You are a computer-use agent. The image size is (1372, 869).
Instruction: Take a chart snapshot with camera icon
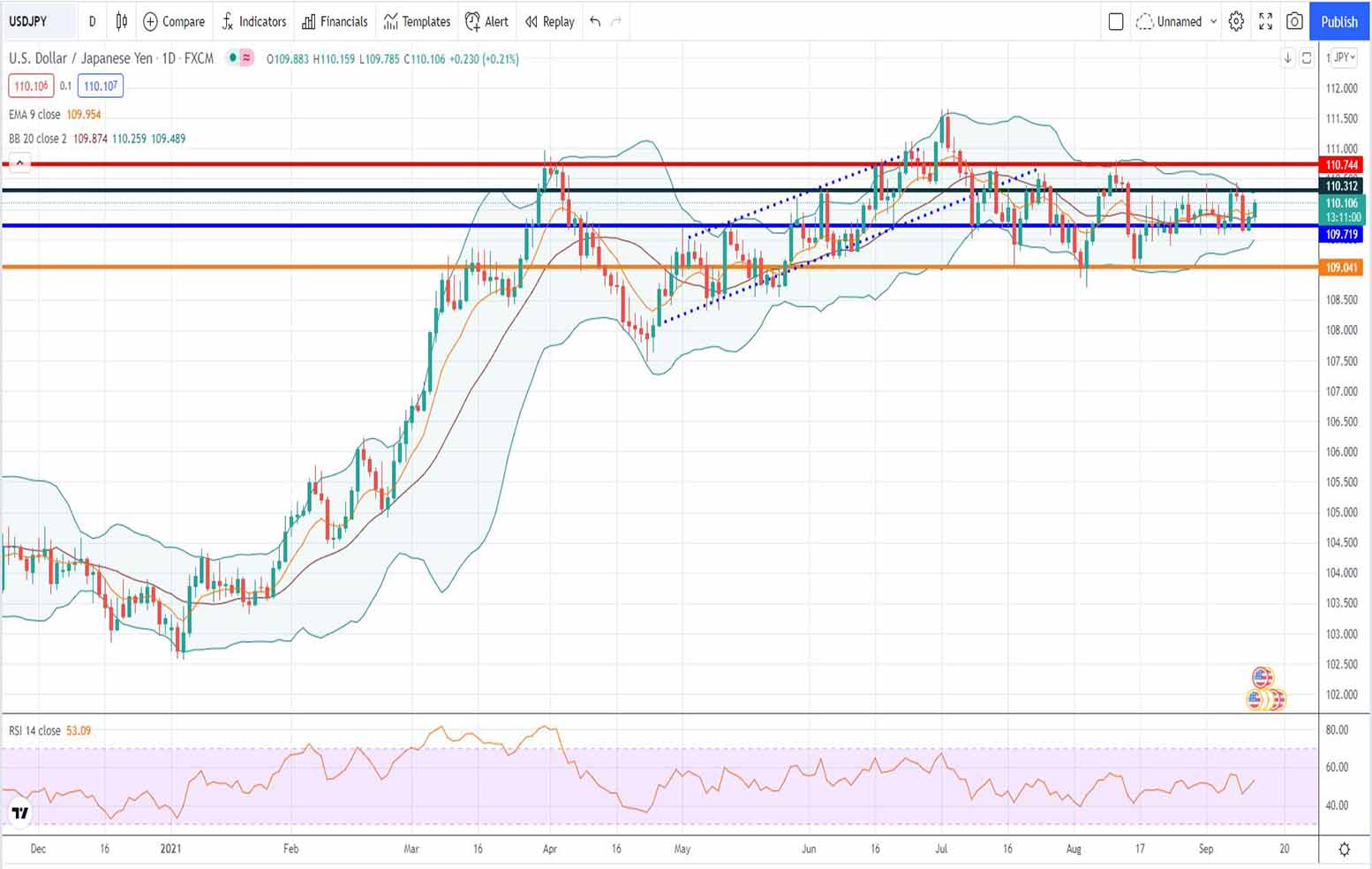coord(1294,21)
